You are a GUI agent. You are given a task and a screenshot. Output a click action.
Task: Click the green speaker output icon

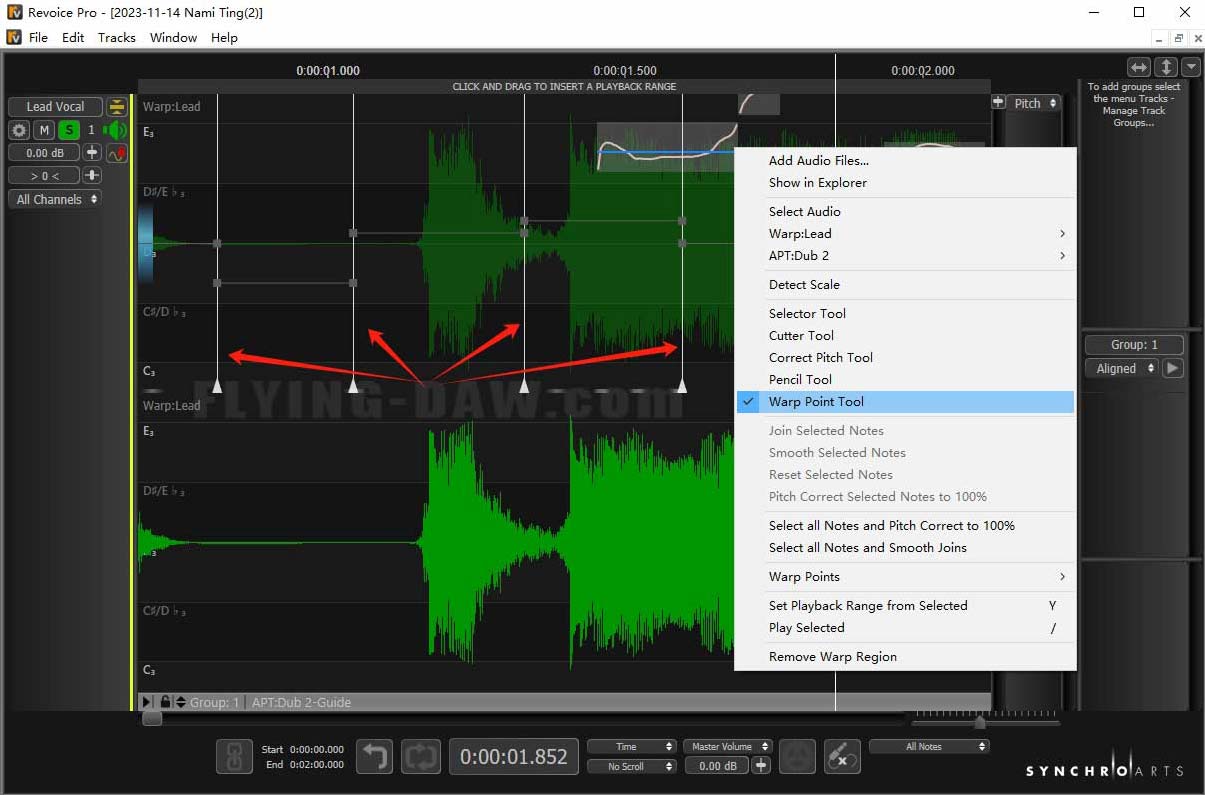tap(116, 130)
